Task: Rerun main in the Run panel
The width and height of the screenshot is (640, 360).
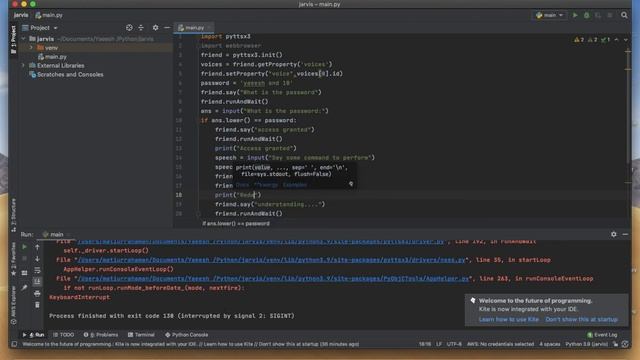Action: click(x=24, y=247)
